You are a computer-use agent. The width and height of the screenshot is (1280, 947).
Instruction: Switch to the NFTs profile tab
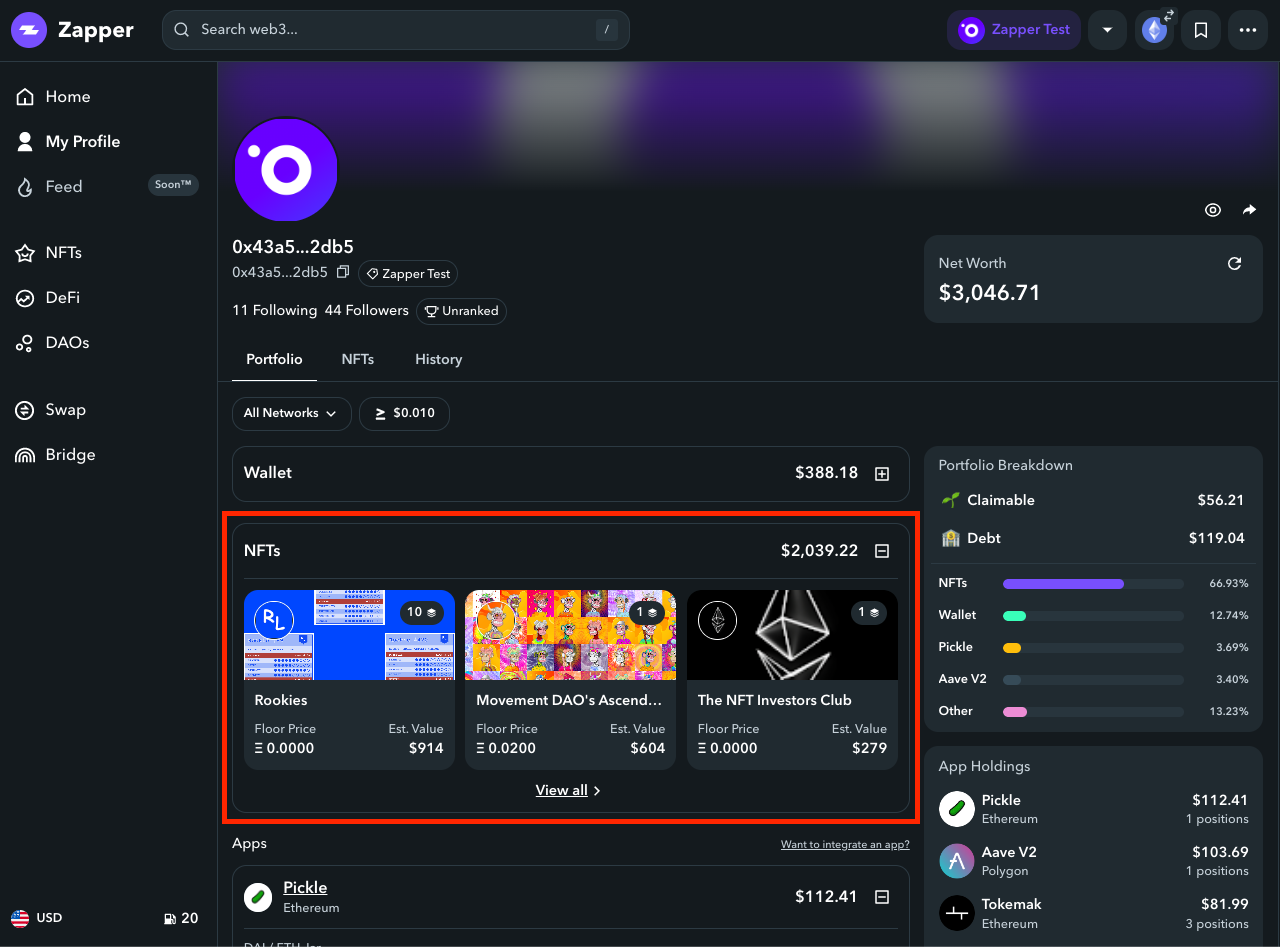(357, 359)
